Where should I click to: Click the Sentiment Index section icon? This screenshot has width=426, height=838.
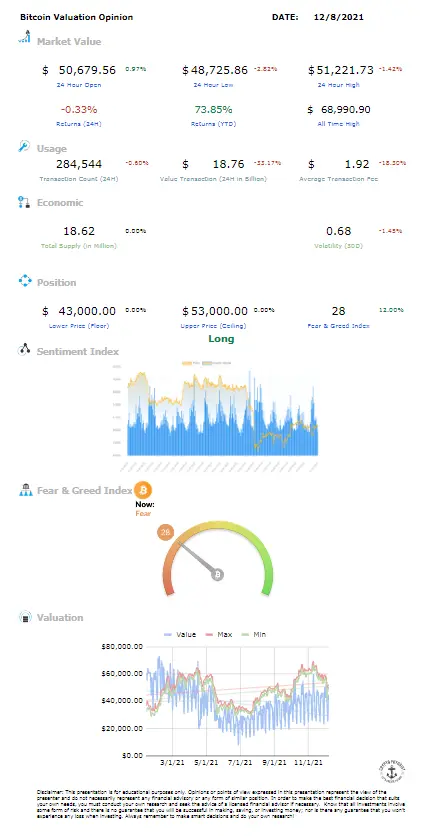click(24, 350)
